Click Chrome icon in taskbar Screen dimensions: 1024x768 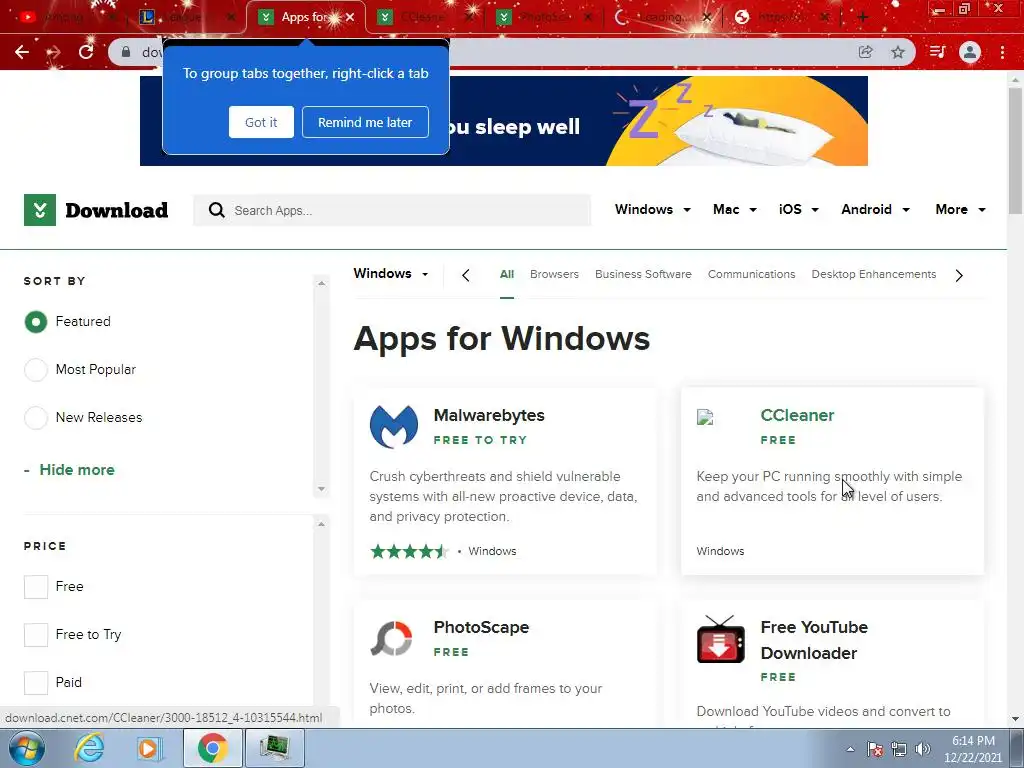coord(212,748)
